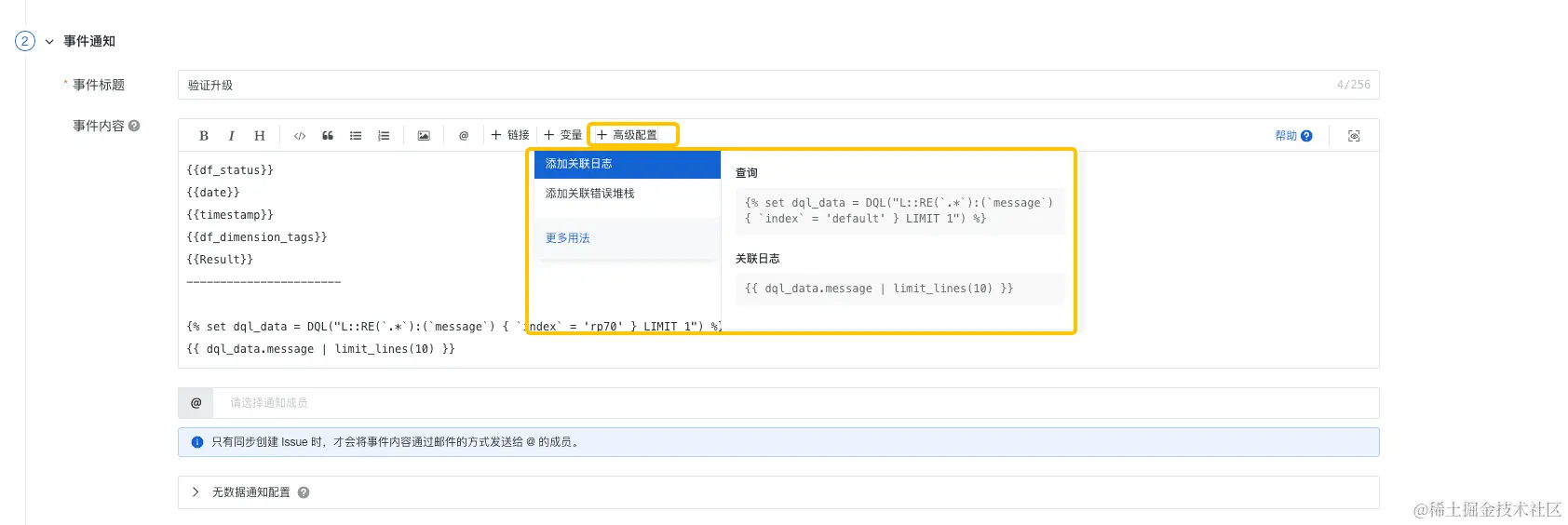Insert an ordered numbered list

click(384, 136)
